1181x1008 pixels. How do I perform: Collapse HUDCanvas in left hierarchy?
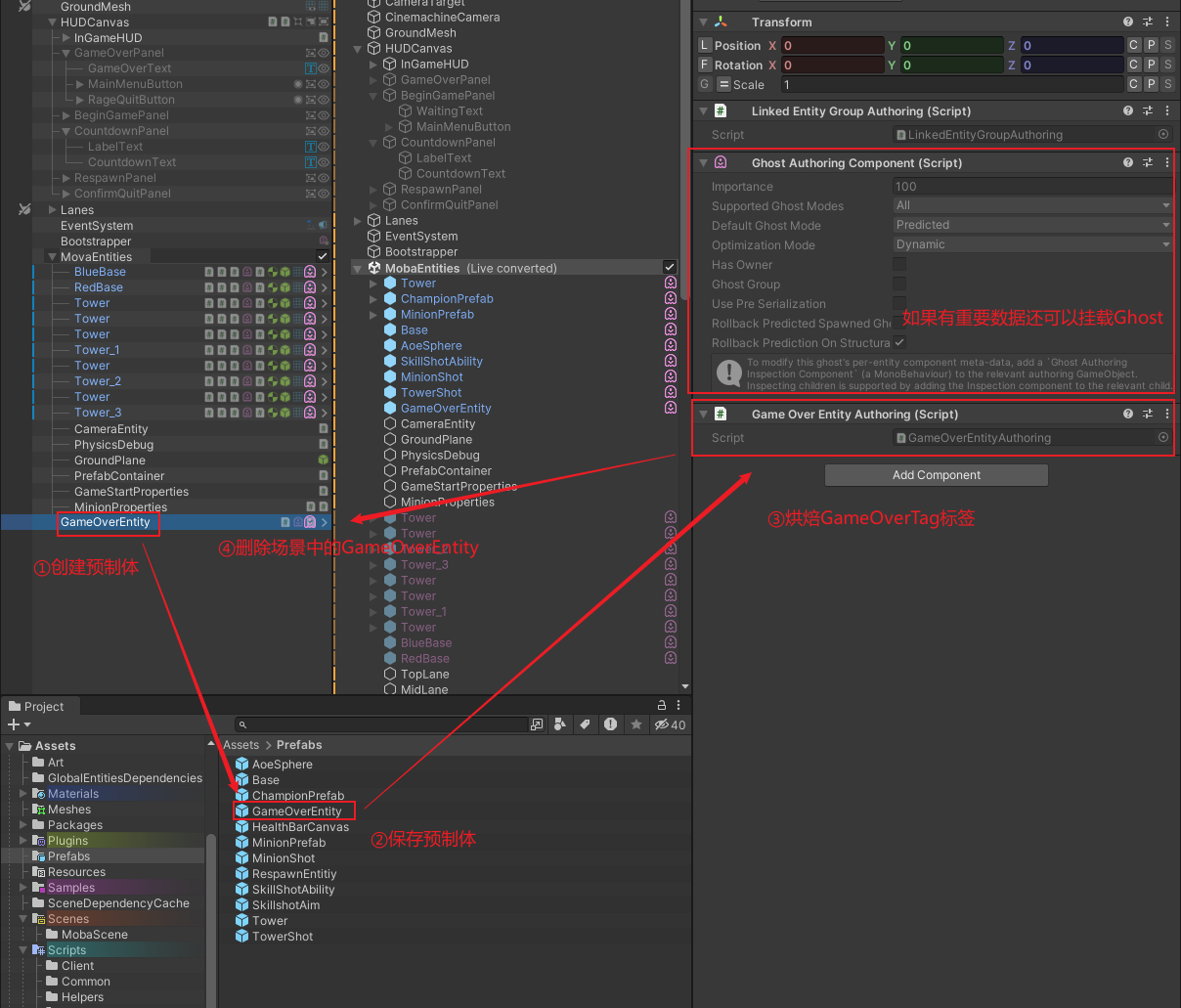point(52,22)
